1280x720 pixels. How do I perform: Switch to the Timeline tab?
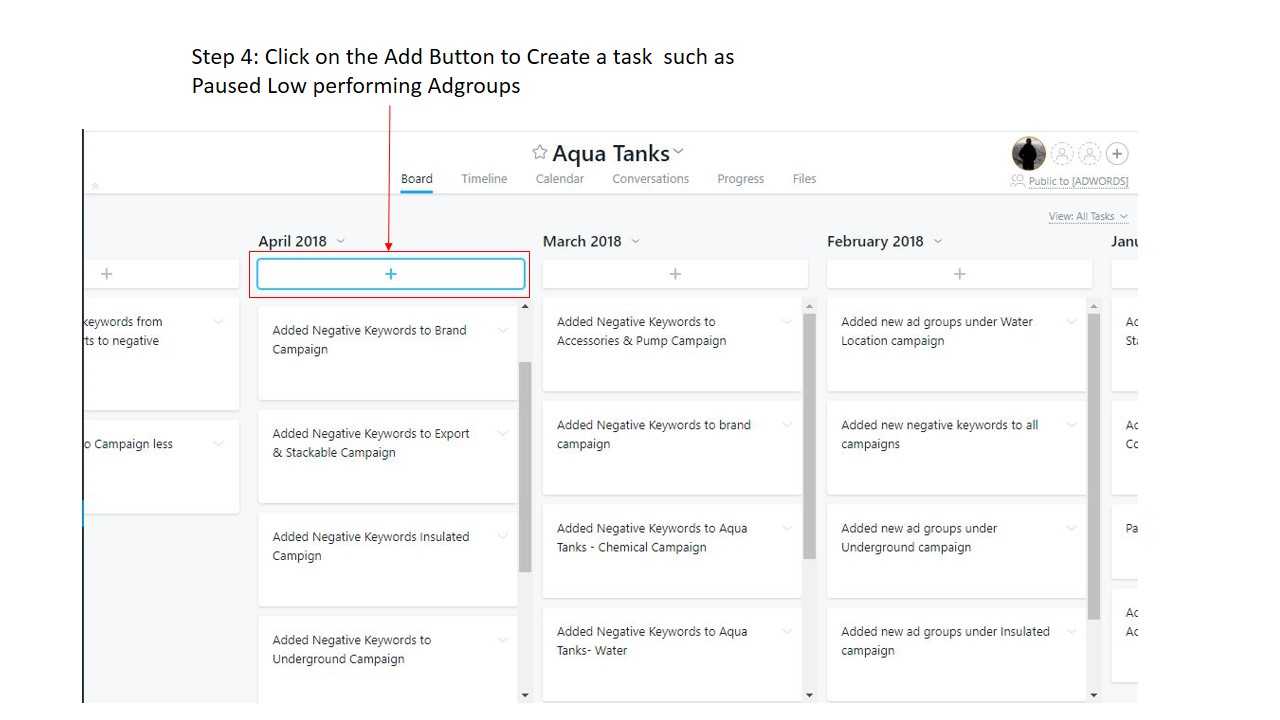click(484, 179)
